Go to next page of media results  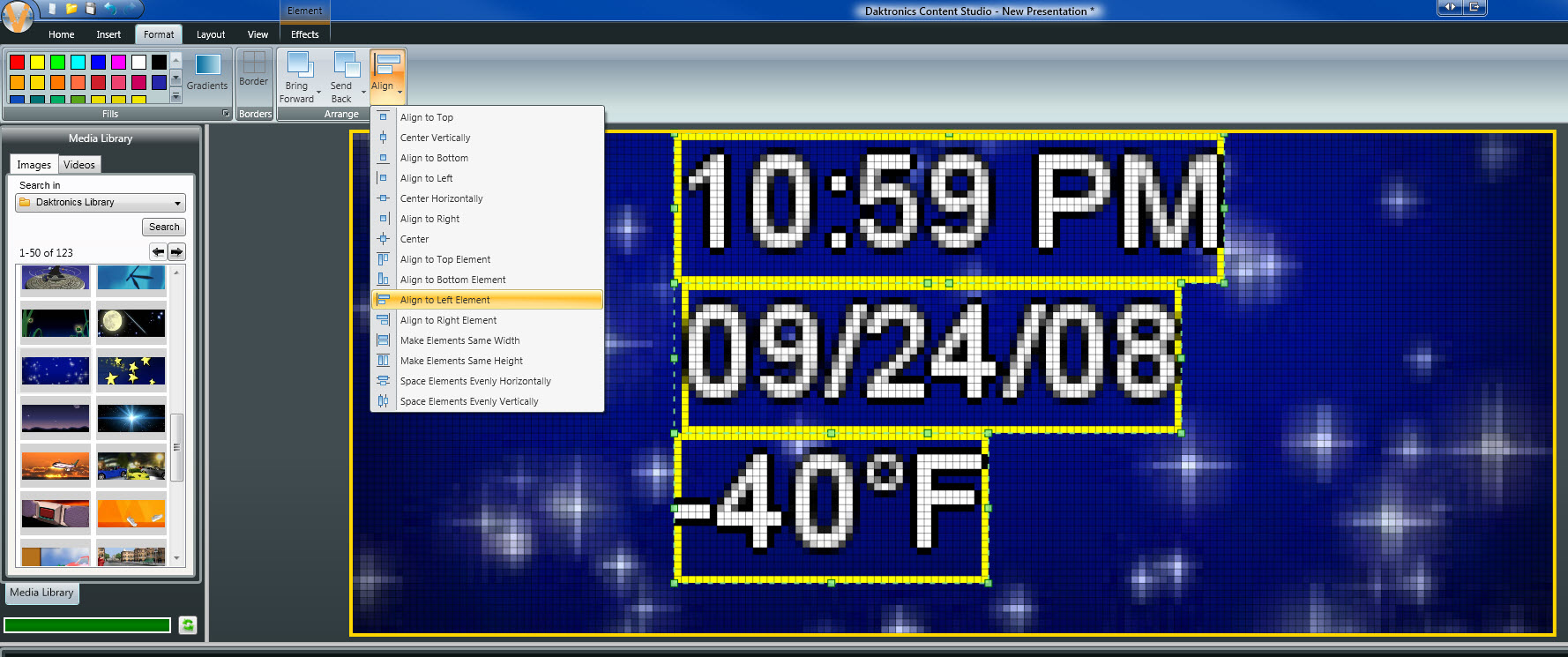(177, 252)
